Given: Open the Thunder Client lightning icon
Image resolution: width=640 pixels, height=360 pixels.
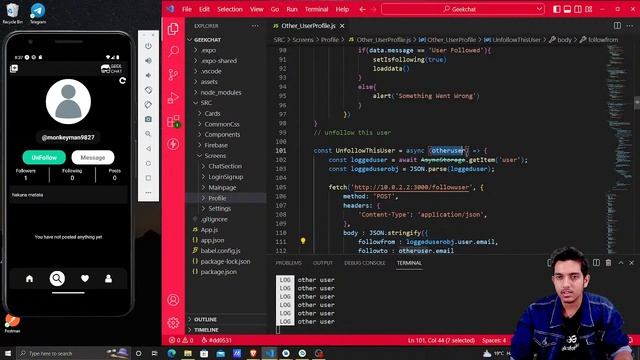Looking at the screenshot, I should point(173,144).
